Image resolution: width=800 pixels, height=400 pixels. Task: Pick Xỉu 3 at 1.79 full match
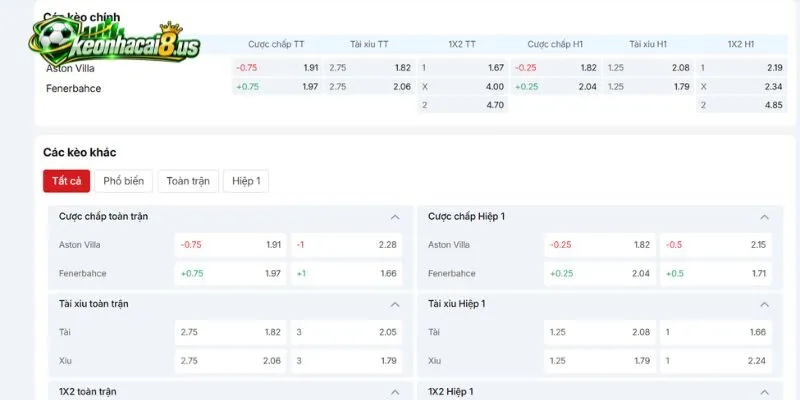[346, 361]
